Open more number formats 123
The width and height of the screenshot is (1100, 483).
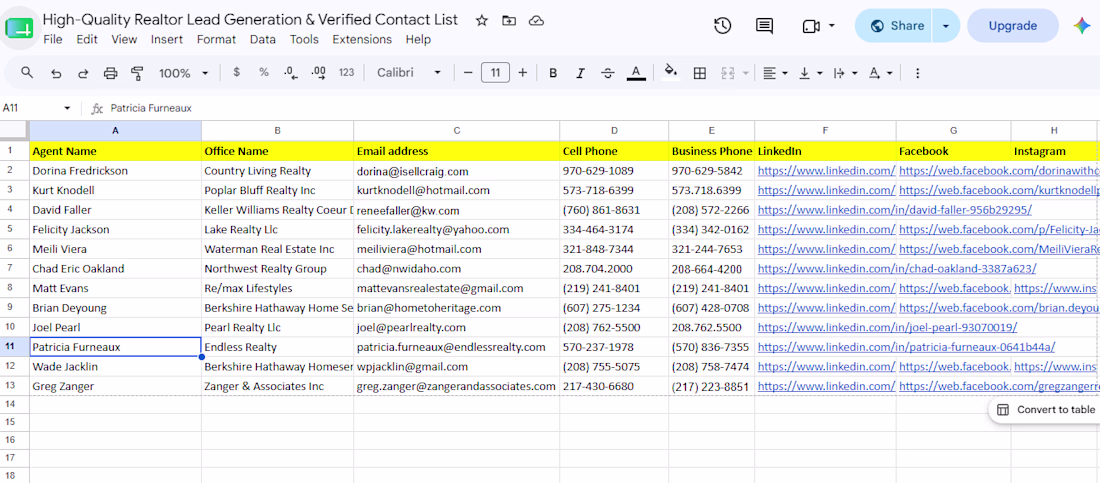coord(347,72)
